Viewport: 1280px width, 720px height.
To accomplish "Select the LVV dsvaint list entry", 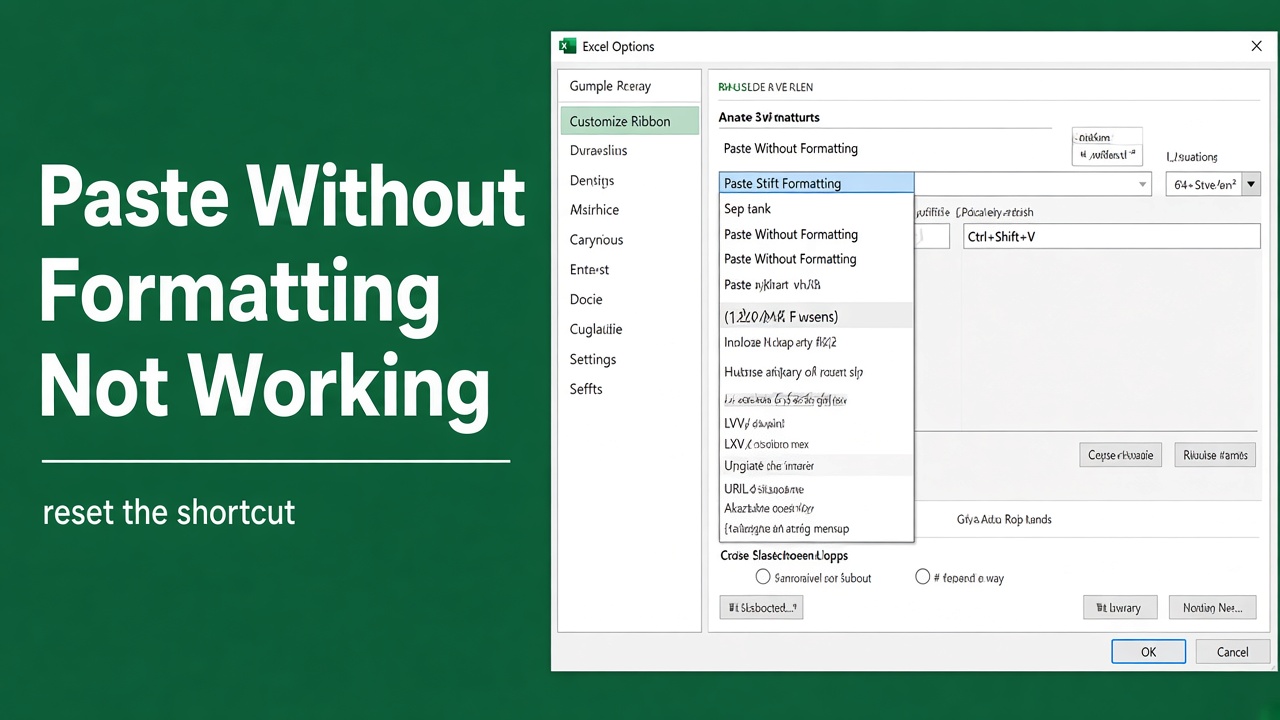I will [x=816, y=423].
